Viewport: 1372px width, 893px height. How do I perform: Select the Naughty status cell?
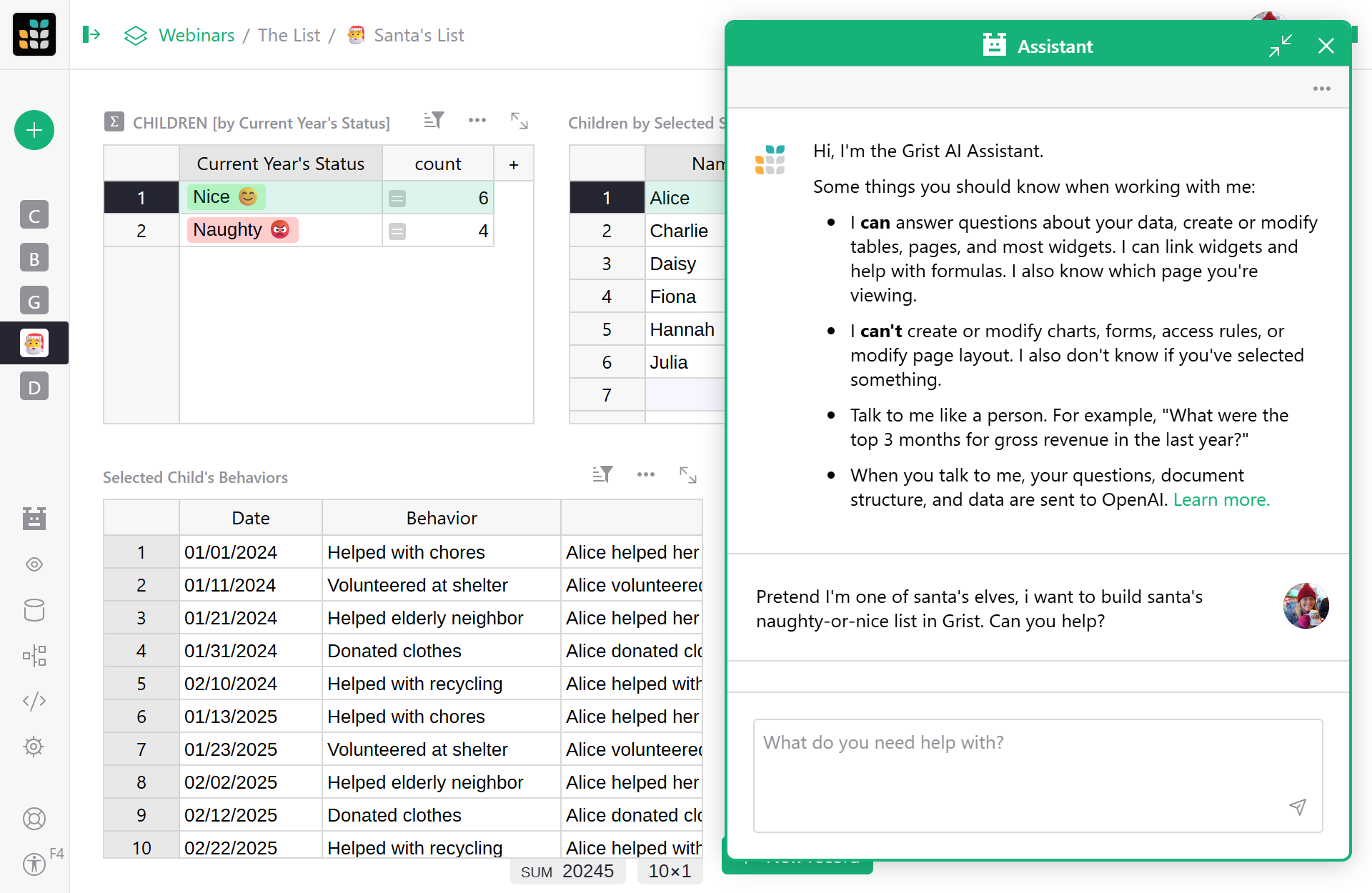280,230
